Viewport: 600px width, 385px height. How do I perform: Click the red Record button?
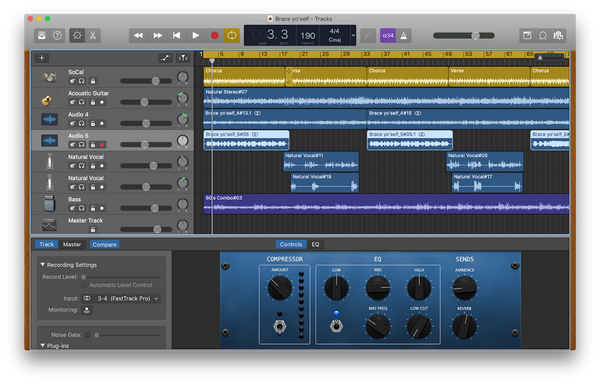[214, 36]
